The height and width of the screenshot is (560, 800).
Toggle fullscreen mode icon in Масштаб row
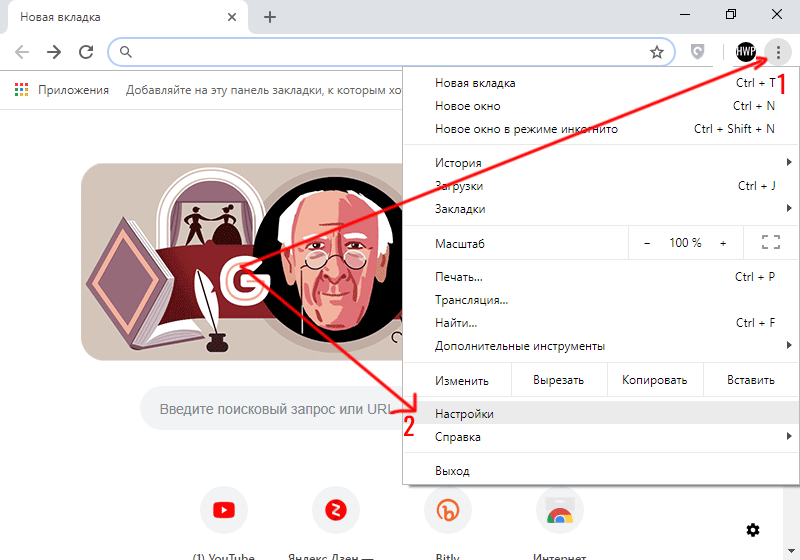[770, 242]
